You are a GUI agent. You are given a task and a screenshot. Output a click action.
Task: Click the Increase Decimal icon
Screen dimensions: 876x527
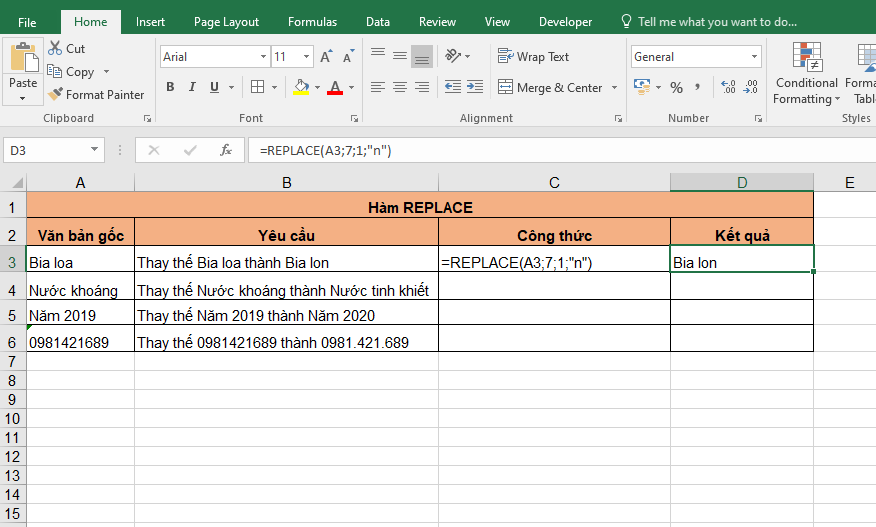727,88
